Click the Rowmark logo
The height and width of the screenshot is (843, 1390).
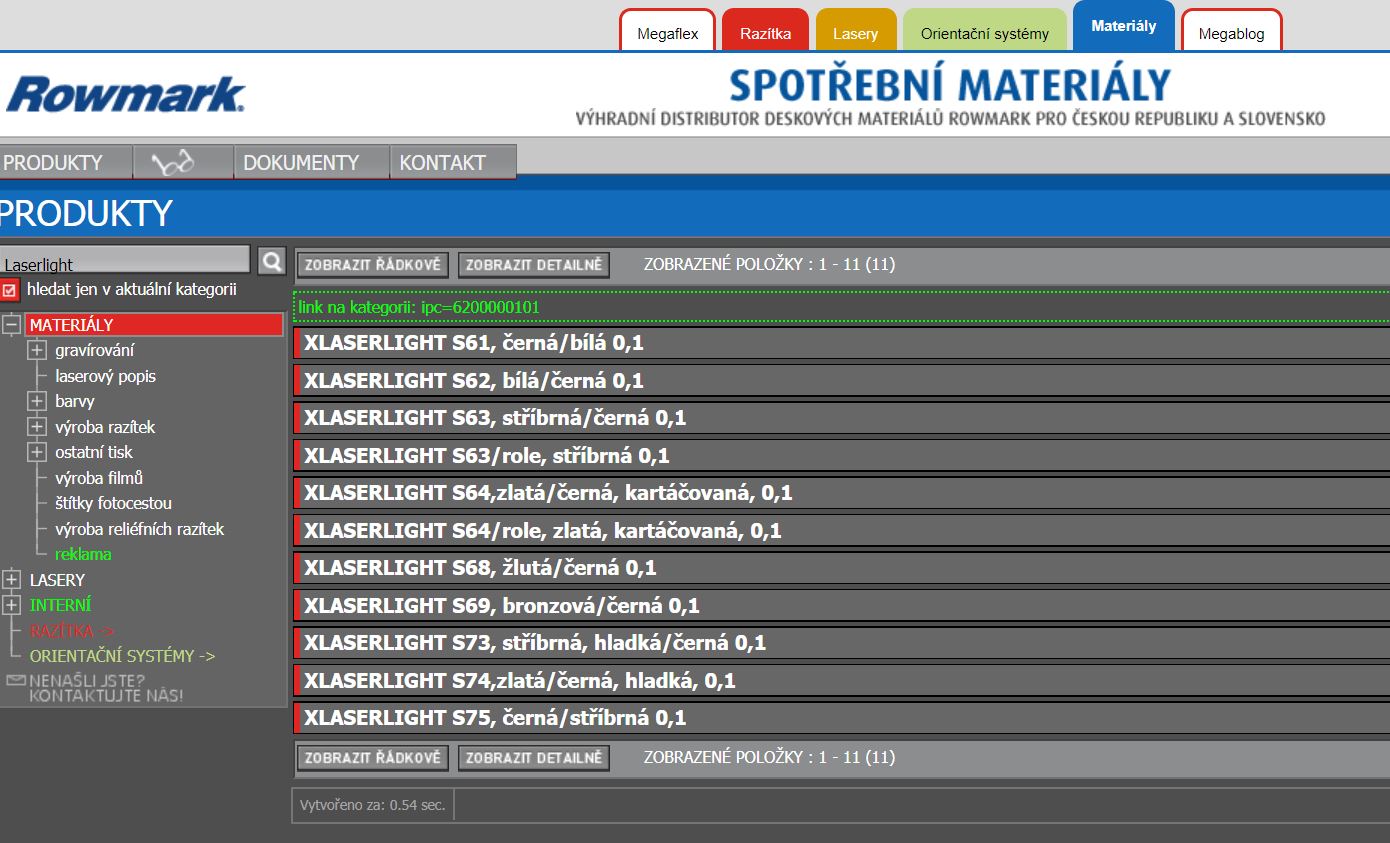coord(126,95)
